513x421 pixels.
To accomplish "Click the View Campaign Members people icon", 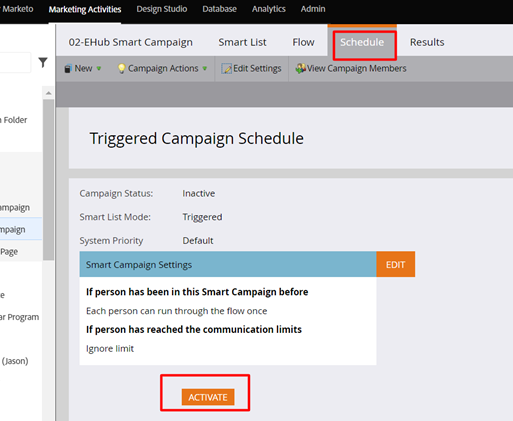I will [x=300, y=68].
